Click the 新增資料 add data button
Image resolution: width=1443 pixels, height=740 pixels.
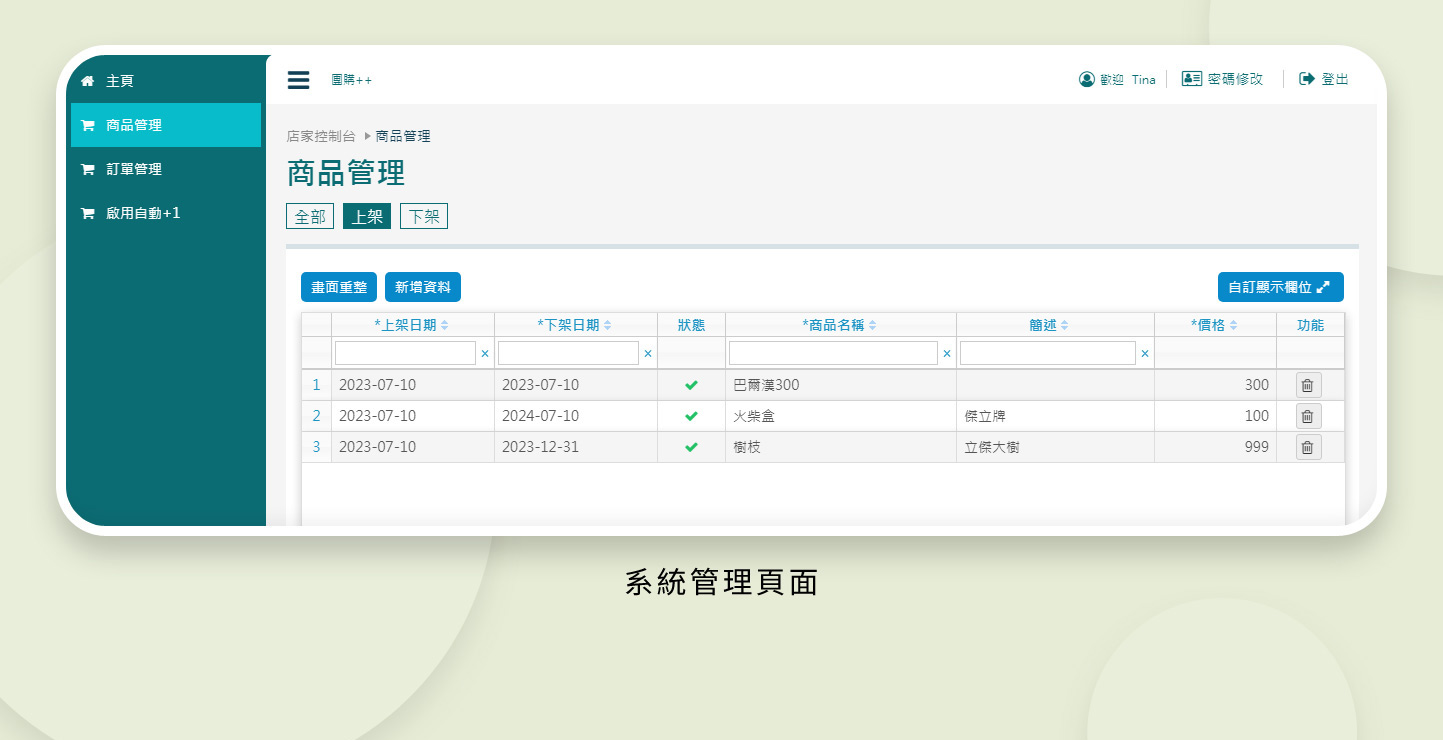click(421, 287)
